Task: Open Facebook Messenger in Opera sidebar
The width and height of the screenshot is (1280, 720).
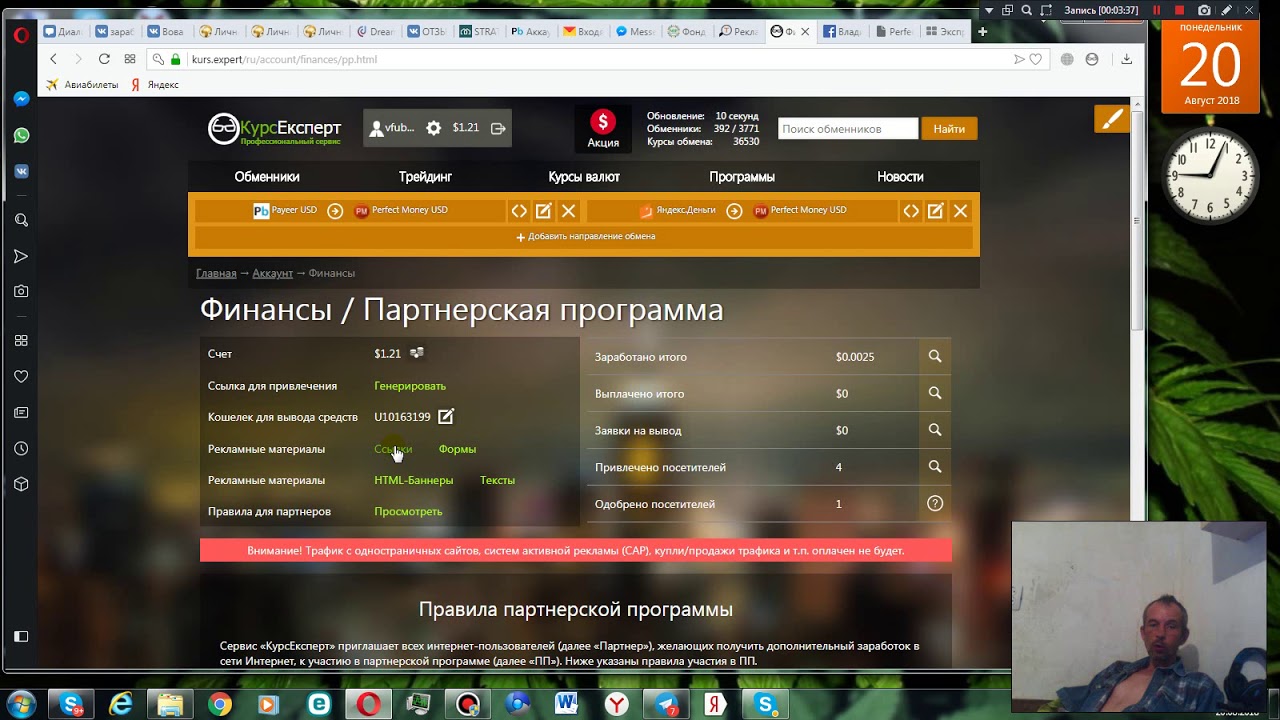Action: pyautogui.click(x=21, y=99)
